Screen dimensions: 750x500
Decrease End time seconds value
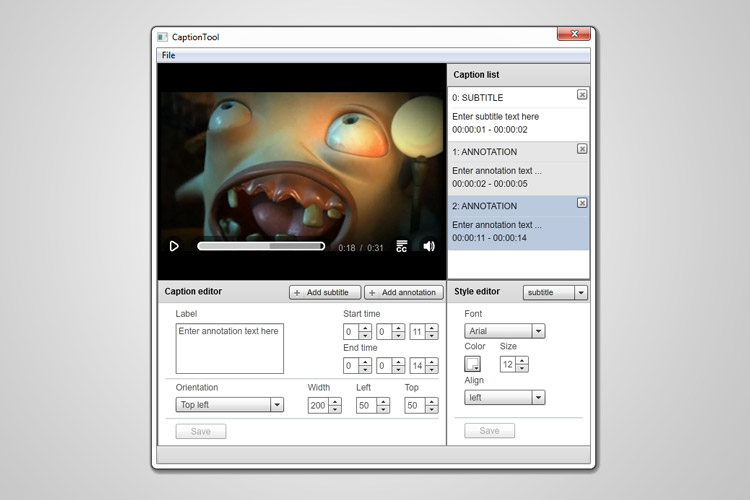[x=432, y=369]
